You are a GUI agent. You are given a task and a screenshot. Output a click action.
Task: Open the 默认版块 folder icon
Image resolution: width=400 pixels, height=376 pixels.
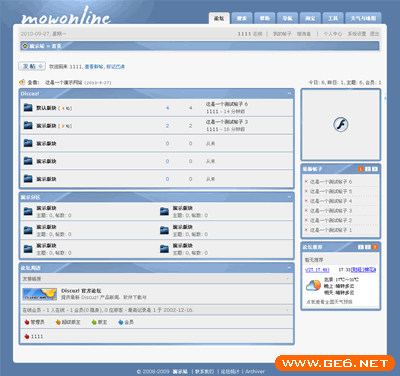coord(28,107)
